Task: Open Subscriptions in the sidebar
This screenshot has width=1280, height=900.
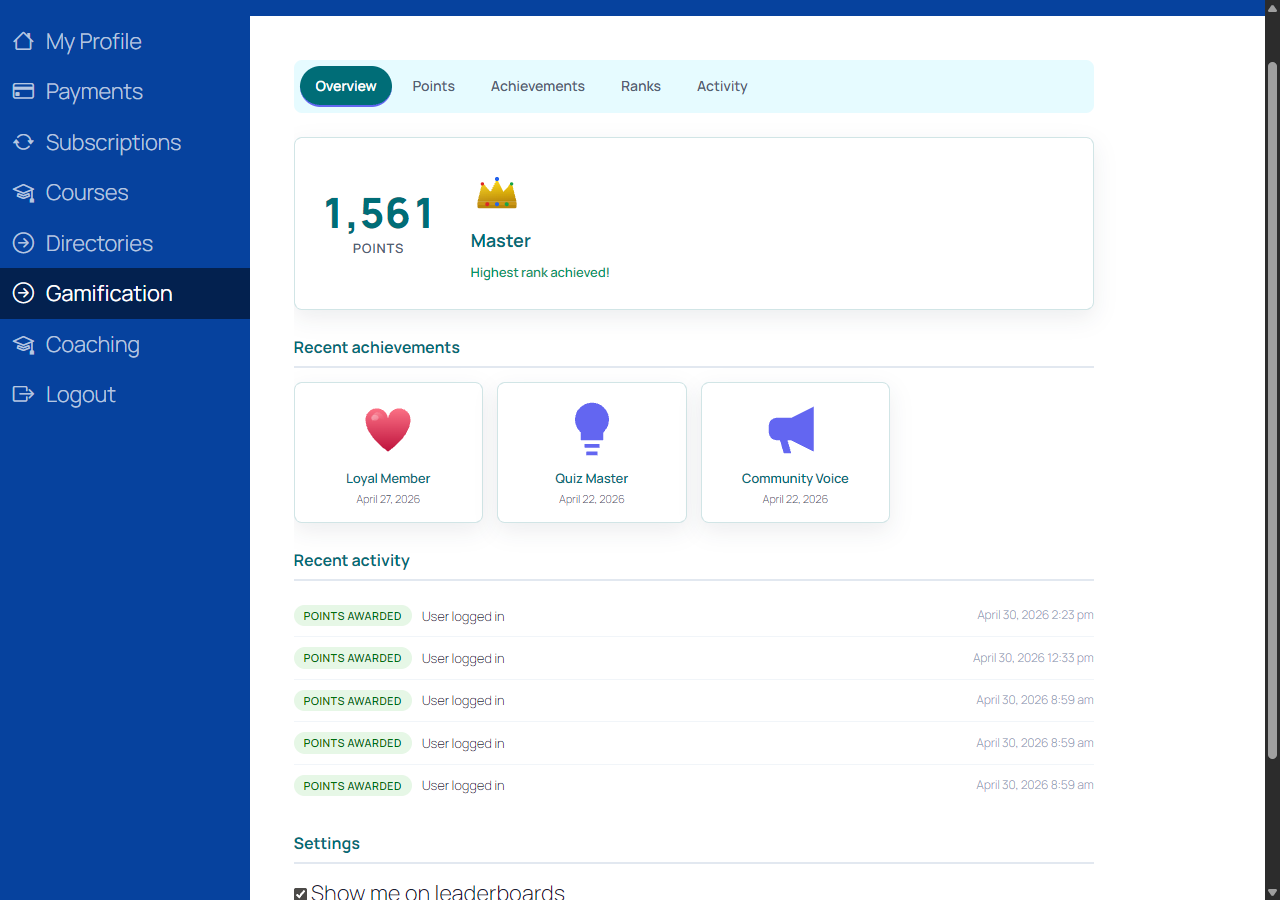Action: coord(125,142)
